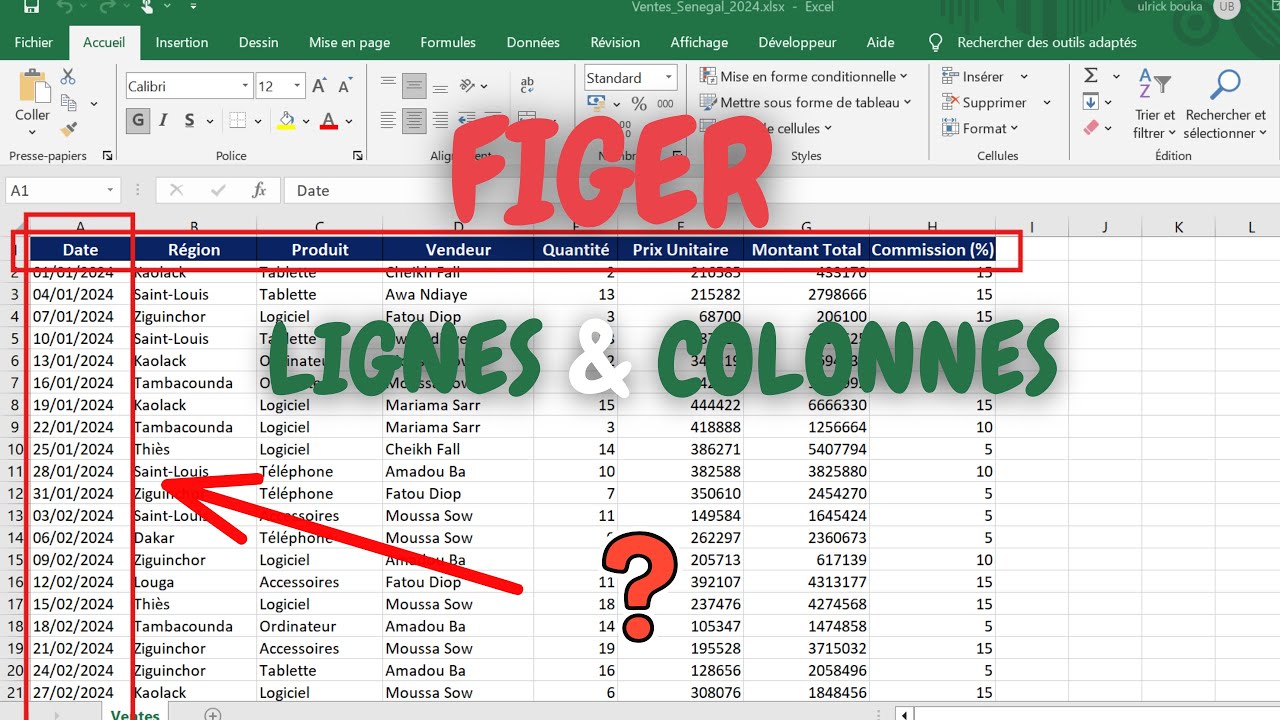Toggle touch/mouse mode icon
Screen dimensions: 1280x720
pyautogui.click(x=148, y=6)
